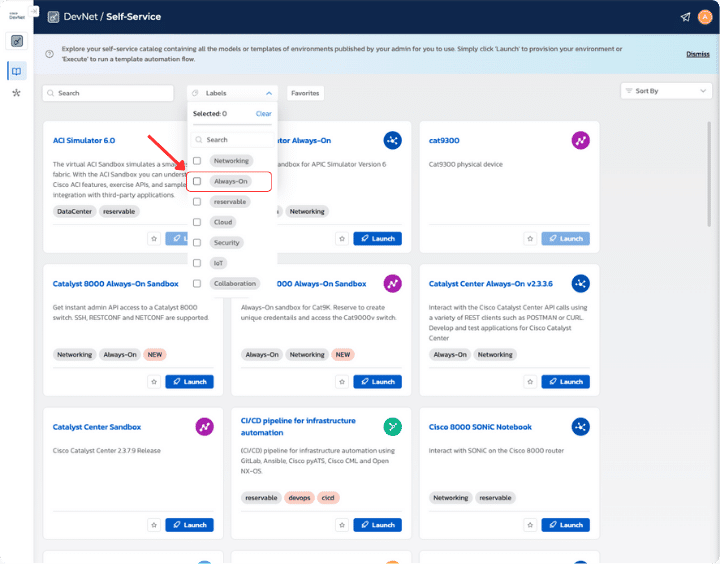Click the DevNet logo in sidebar
The width and height of the screenshot is (720, 564).
[x=17, y=16]
